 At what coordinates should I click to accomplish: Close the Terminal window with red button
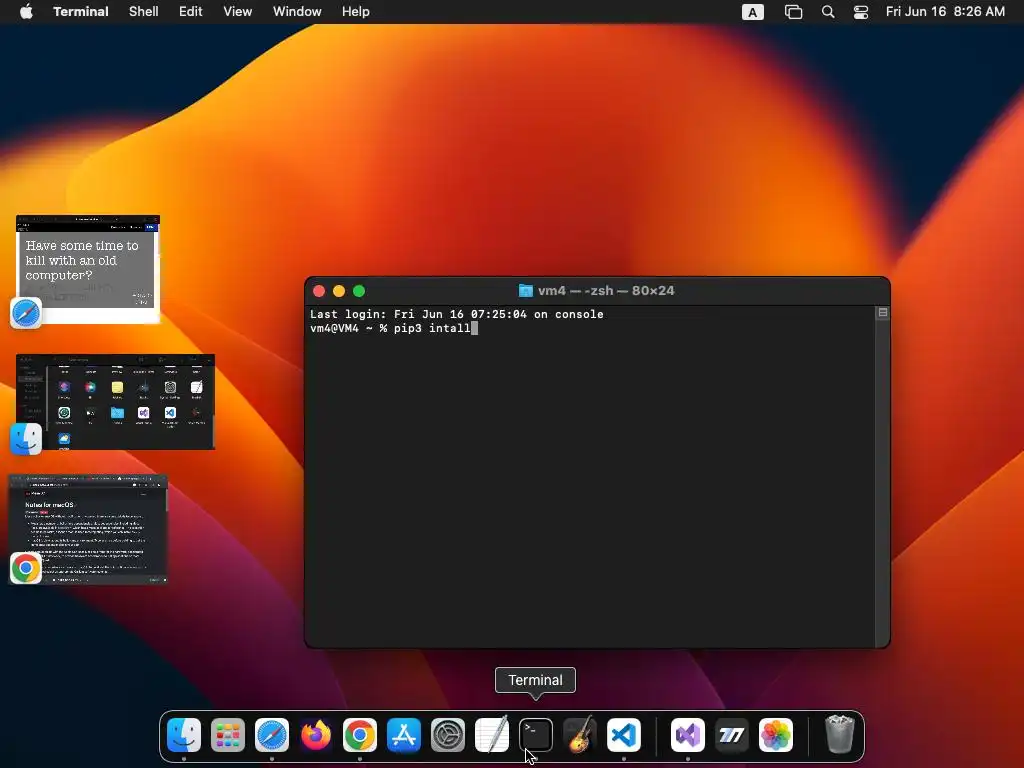pyautogui.click(x=319, y=291)
